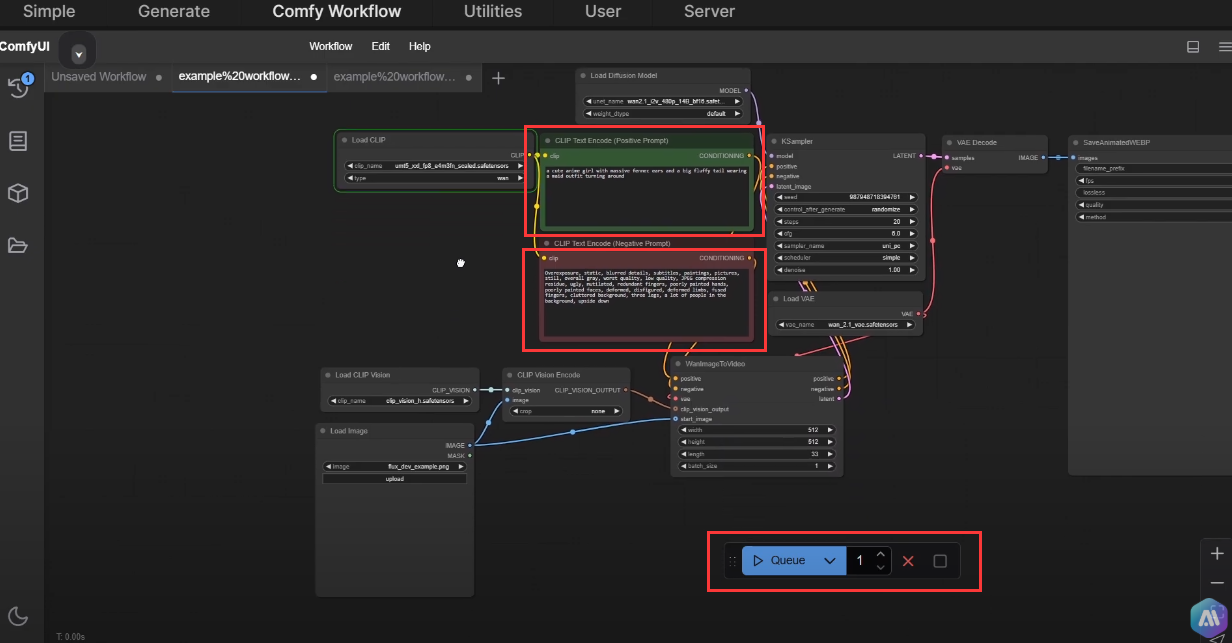Screen dimensions: 1232x643
Task: Click the filename_prefix field on SaveAnimatedWEBP
Action: pyautogui.click(x=1152, y=168)
